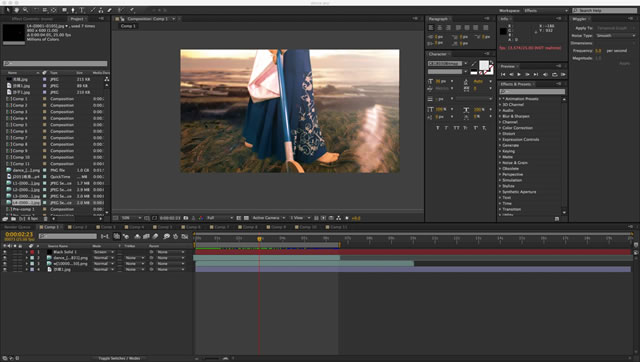Click Toggle Switches / Modes button
The width and height of the screenshot is (640, 362).
[120, 358]
